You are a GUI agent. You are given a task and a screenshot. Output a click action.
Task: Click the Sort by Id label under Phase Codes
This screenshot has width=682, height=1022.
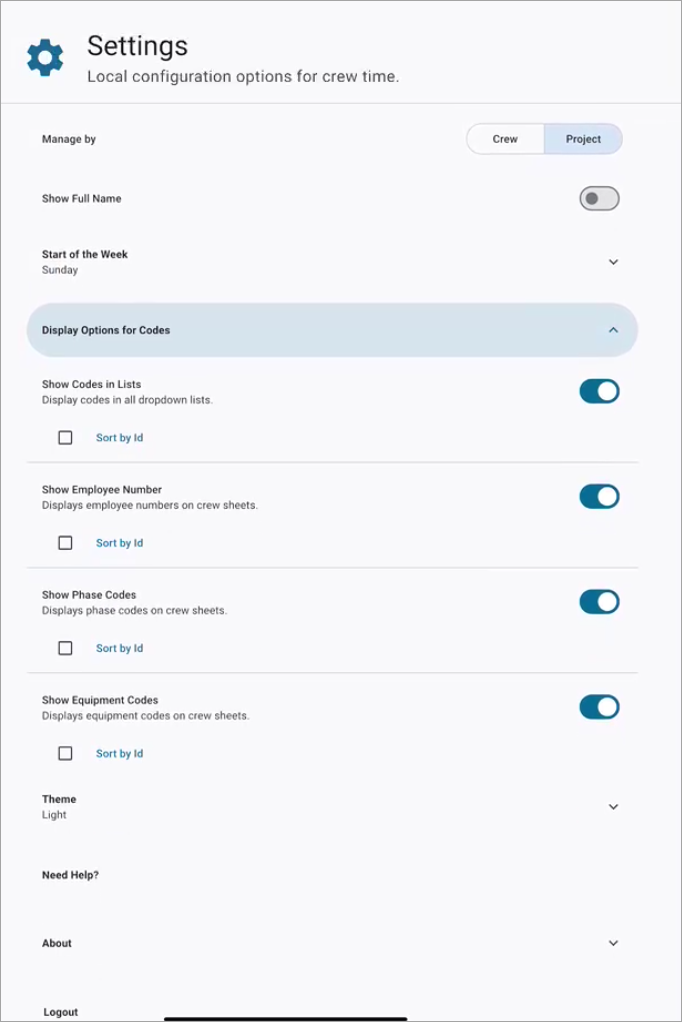(x=119, y=647)
